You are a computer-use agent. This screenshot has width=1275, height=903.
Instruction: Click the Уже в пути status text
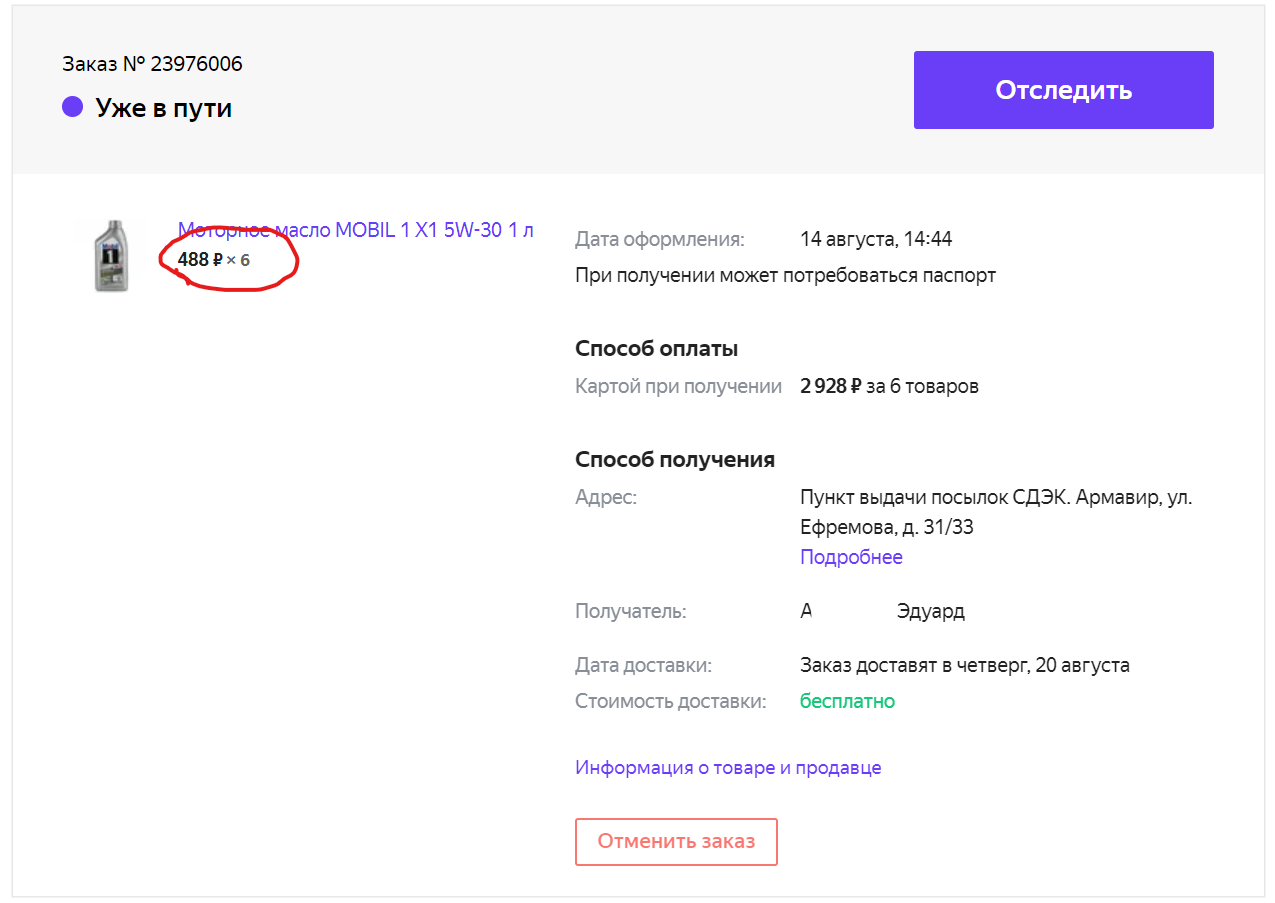(164, 108)
